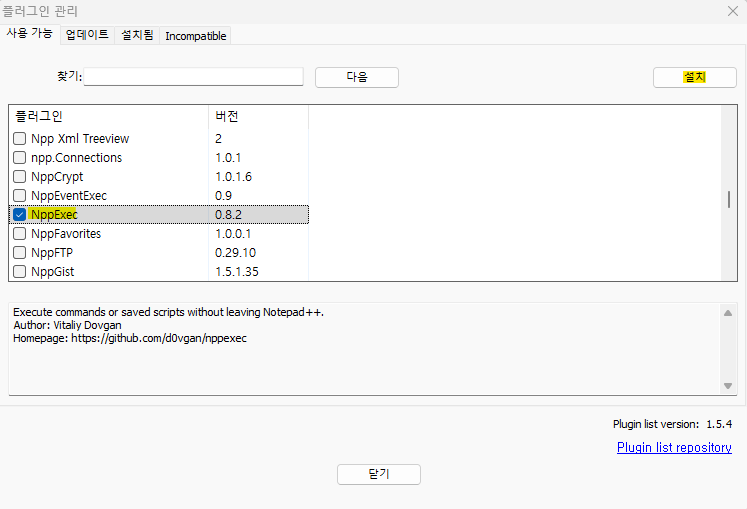Click the Author: Vitaliy Dovgan line
Viewport: 747px width, 509px height.
click(67, 325)
